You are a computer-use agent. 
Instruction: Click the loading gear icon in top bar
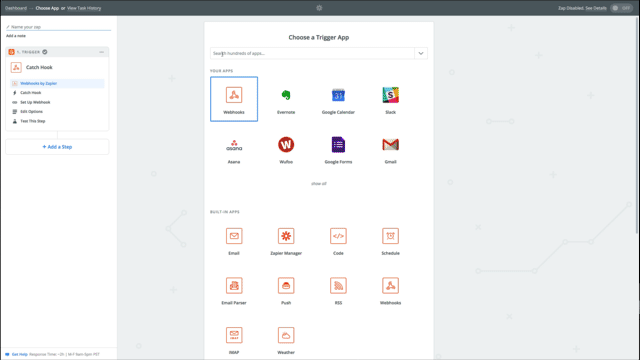tap(319, 8)
